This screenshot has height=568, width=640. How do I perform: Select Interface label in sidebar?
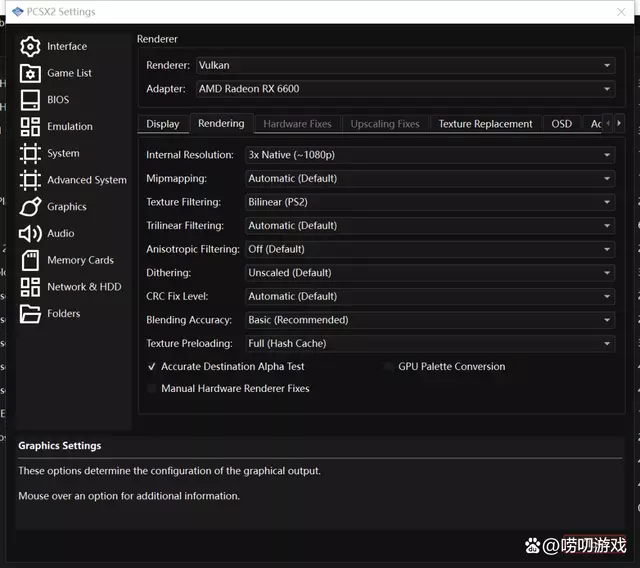click(67, 47)
